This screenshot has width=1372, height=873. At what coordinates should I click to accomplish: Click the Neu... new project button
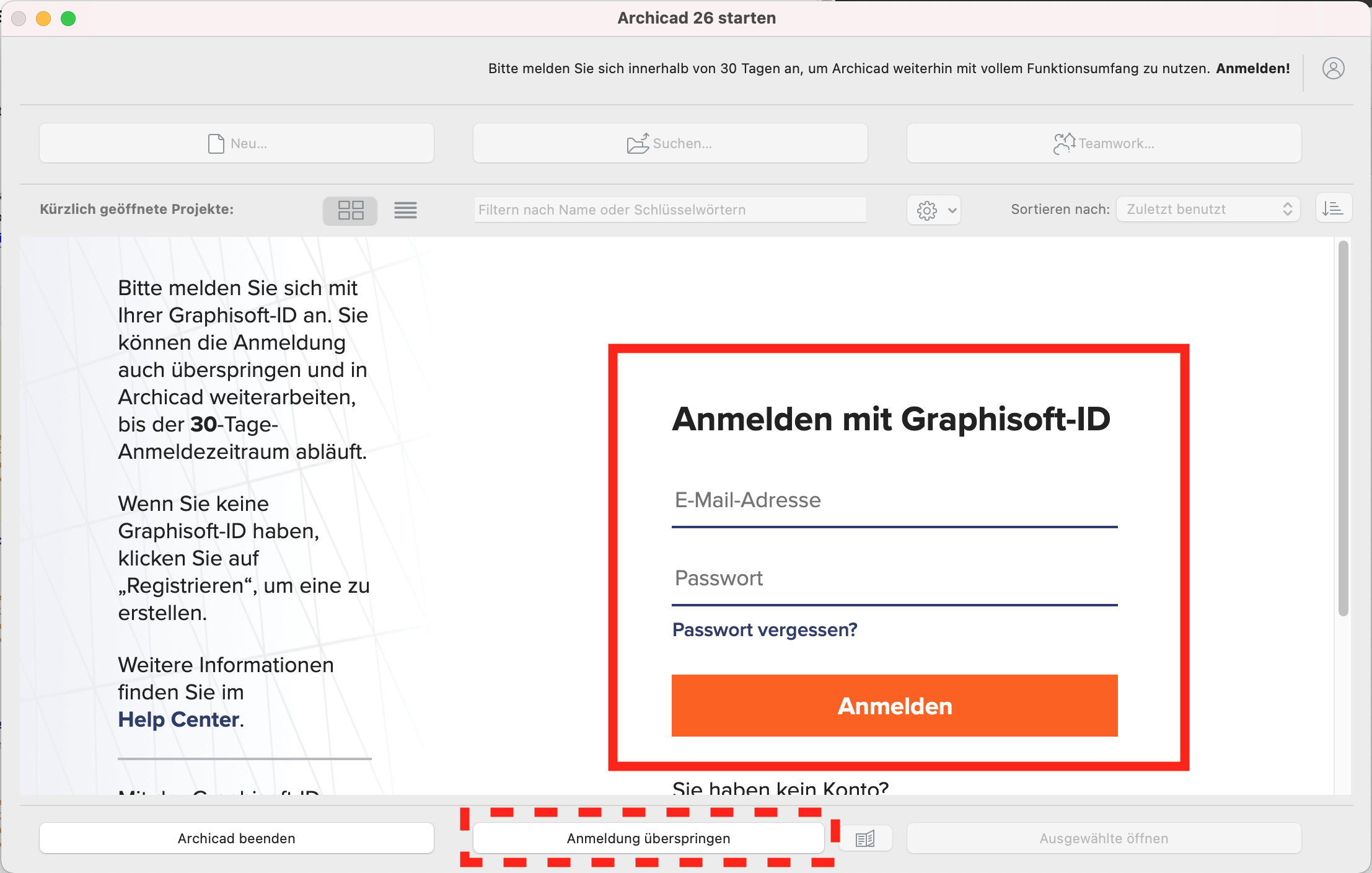[237, 143]
